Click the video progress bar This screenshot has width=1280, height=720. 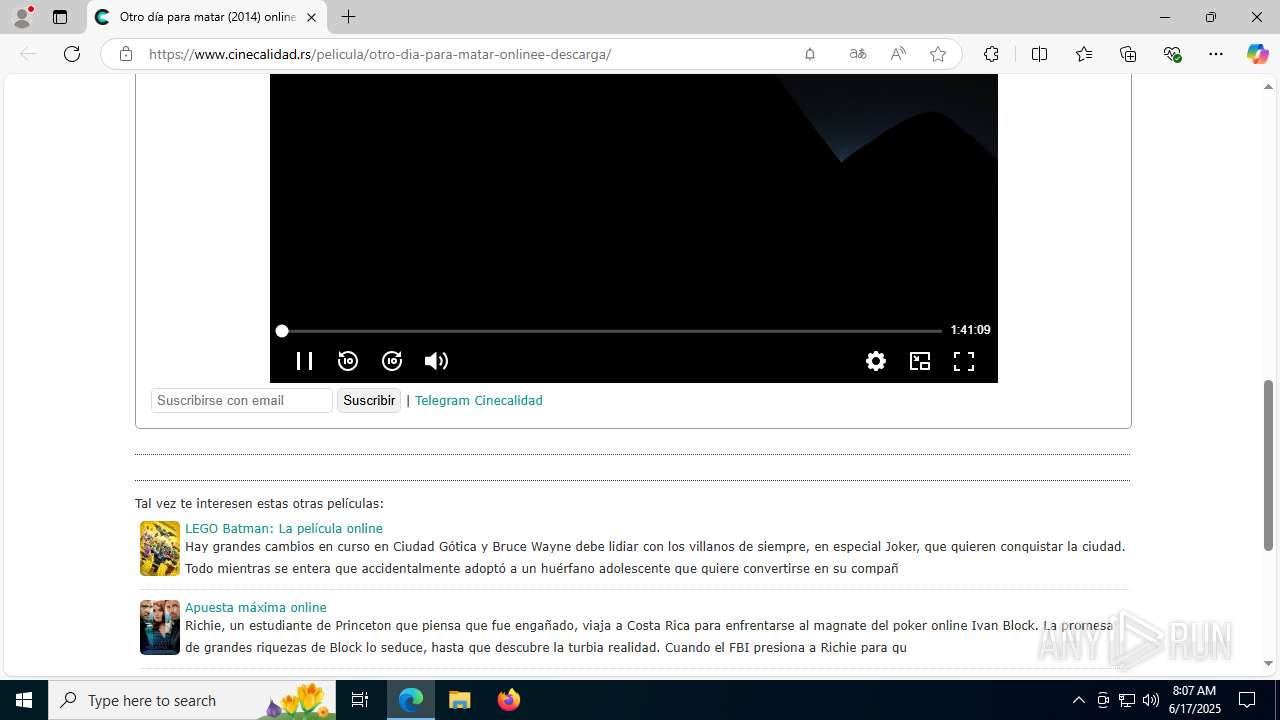click(612, 330)
